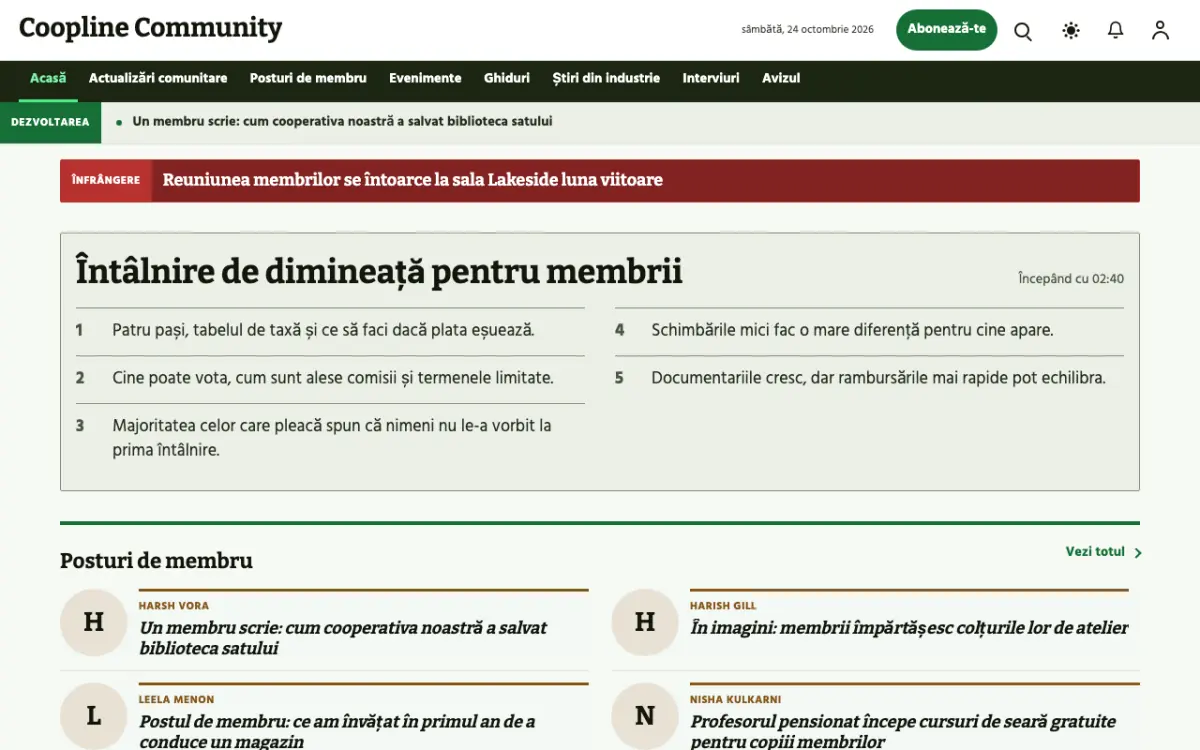Open În imagini colțurile de atelier post
The width and height of the screenshot is (1200, 750).
pyautogui.click(x=909, y=628)
